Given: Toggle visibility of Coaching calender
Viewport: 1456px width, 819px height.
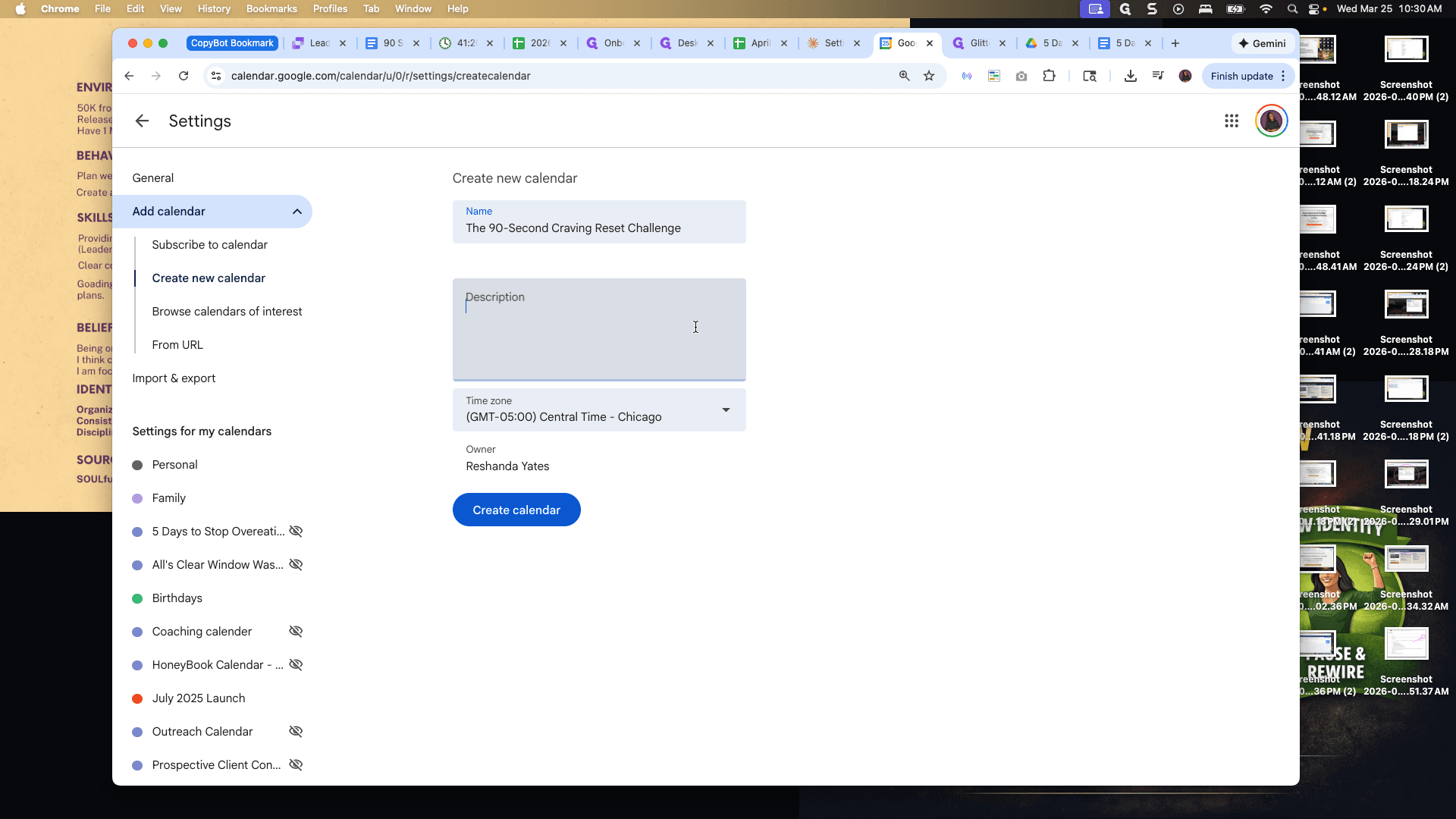Looking at the screenshot, I should tap(296, 632).
